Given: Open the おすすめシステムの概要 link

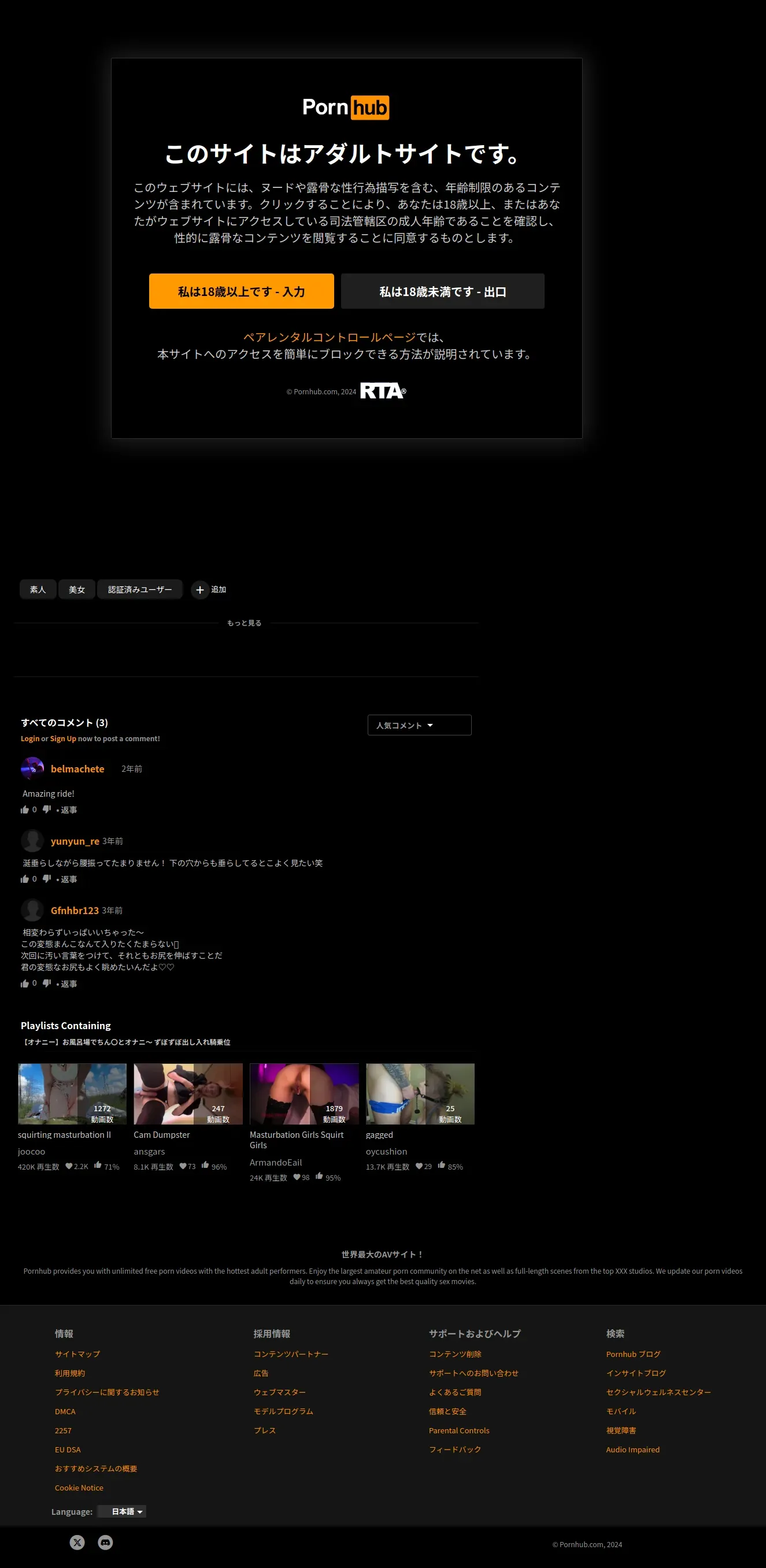Looking at the screenshot, I should (96, 1469).
